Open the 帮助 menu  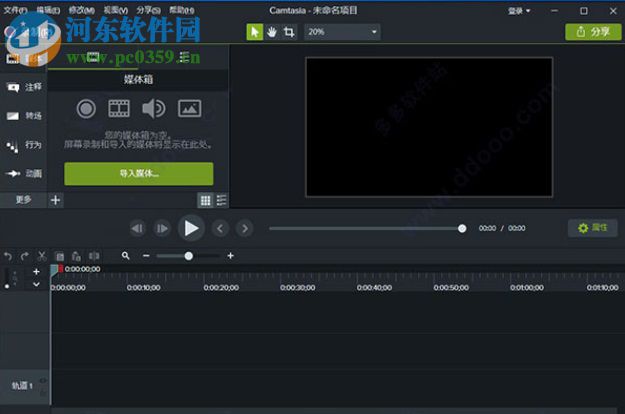tap(182, 10)
